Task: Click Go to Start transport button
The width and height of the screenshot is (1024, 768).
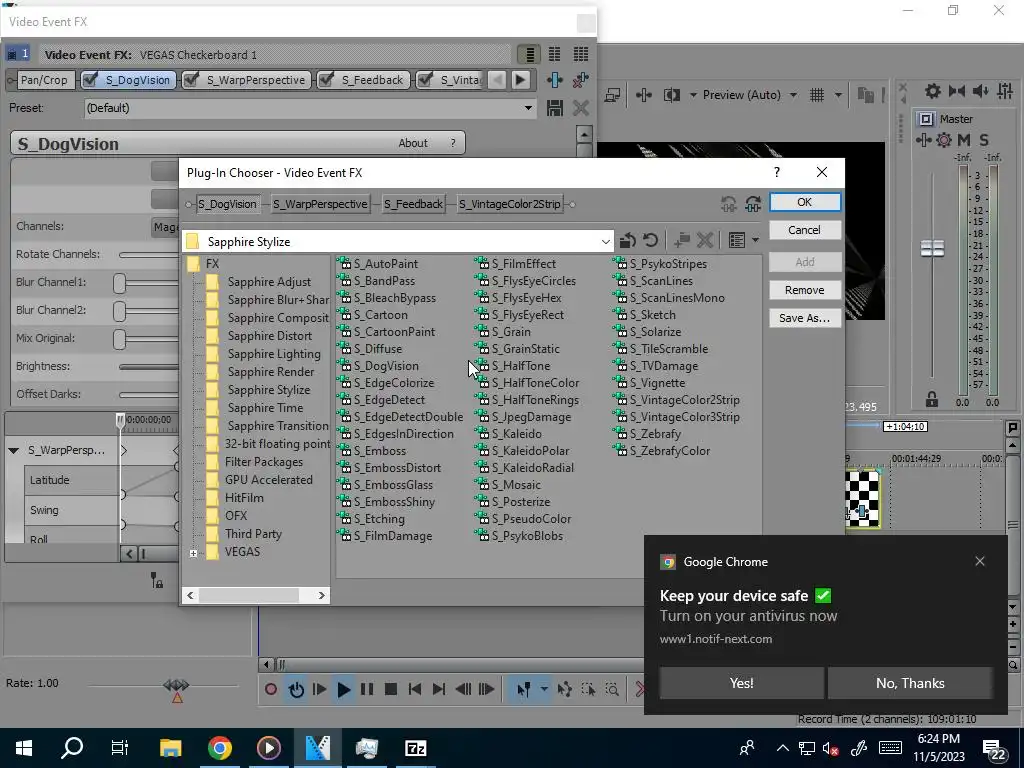Action: tap(414, 689)
